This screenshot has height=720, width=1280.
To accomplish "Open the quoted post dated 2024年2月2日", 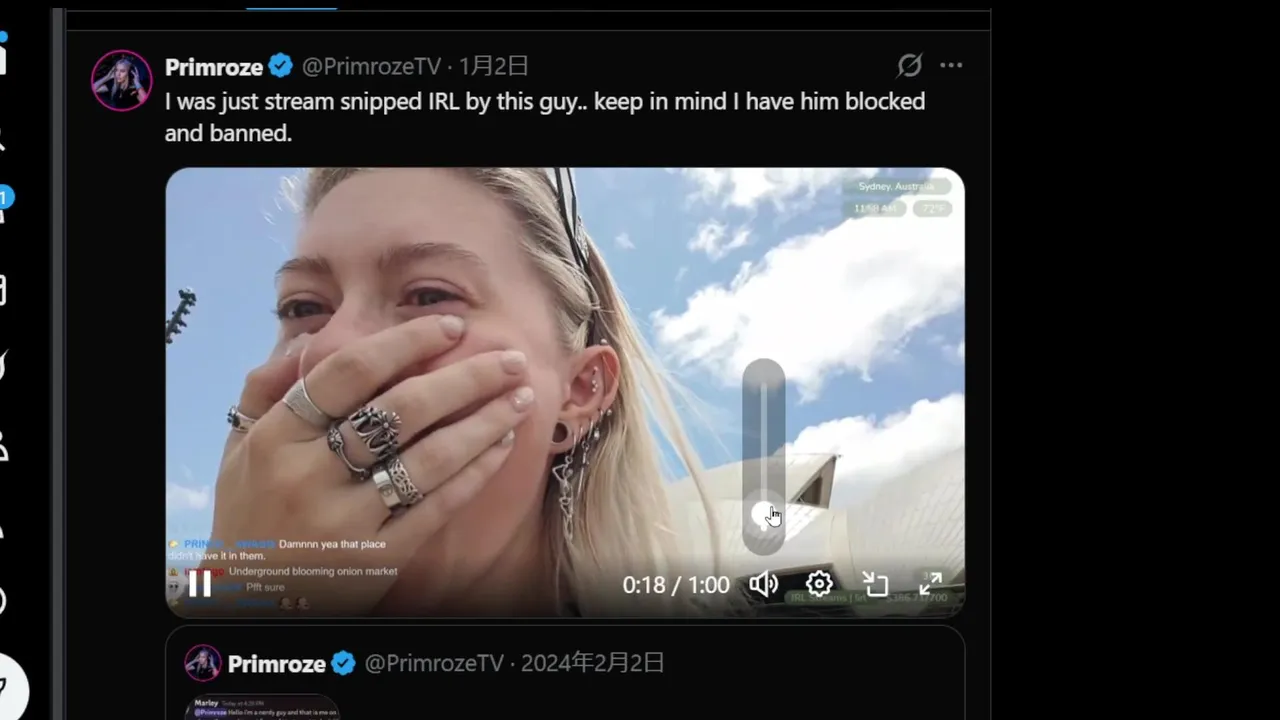I will click(x=593, y=663).
